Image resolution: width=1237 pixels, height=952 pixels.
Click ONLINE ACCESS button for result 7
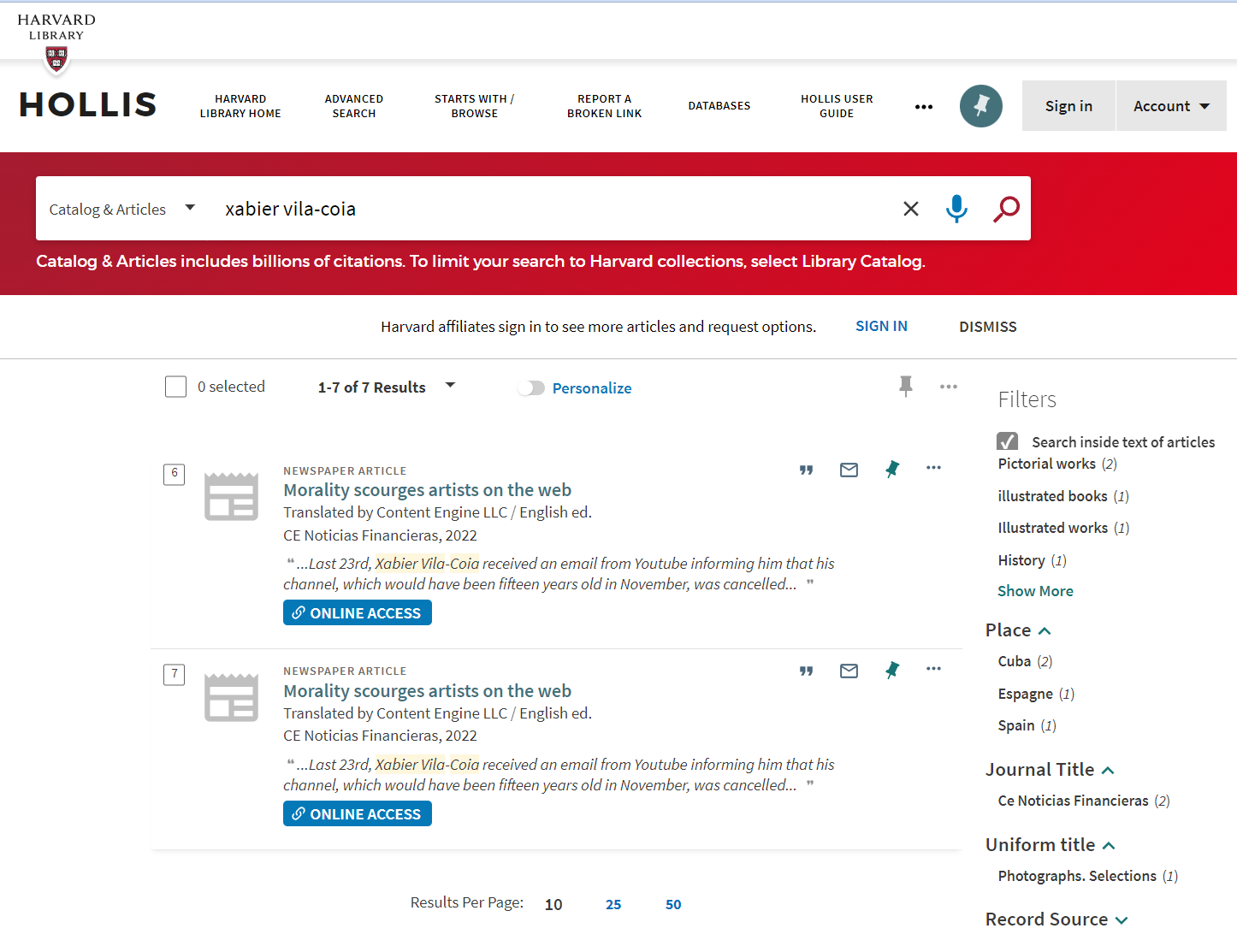[358, 813]
